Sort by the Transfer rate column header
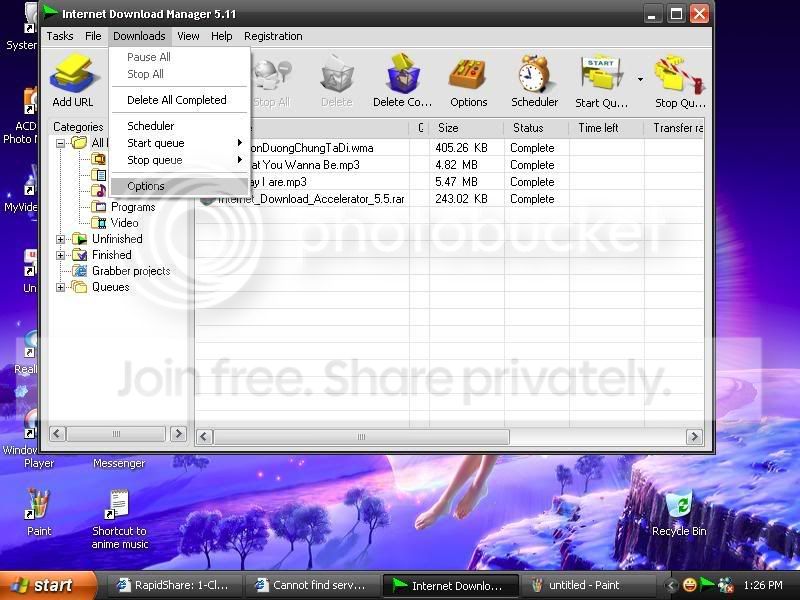This screenshot has width=800, height=600. point(674,128)
